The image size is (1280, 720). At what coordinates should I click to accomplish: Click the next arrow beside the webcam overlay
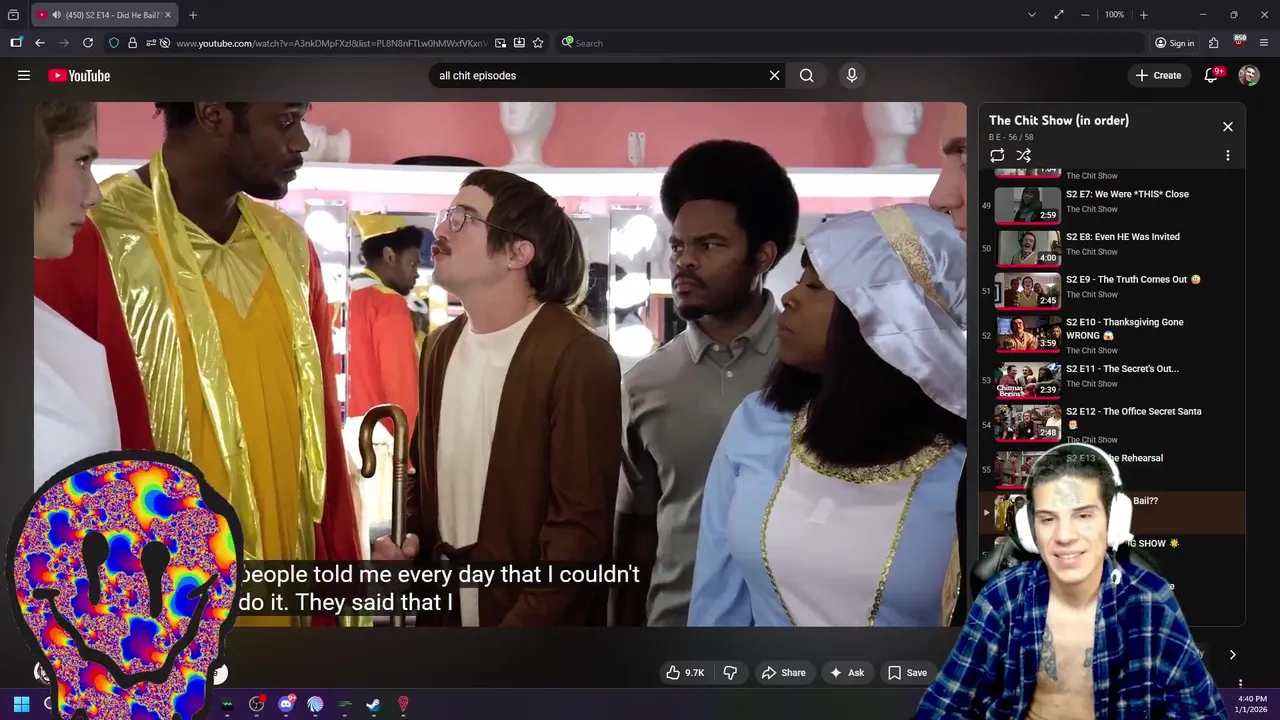(x=1232, y=655)
